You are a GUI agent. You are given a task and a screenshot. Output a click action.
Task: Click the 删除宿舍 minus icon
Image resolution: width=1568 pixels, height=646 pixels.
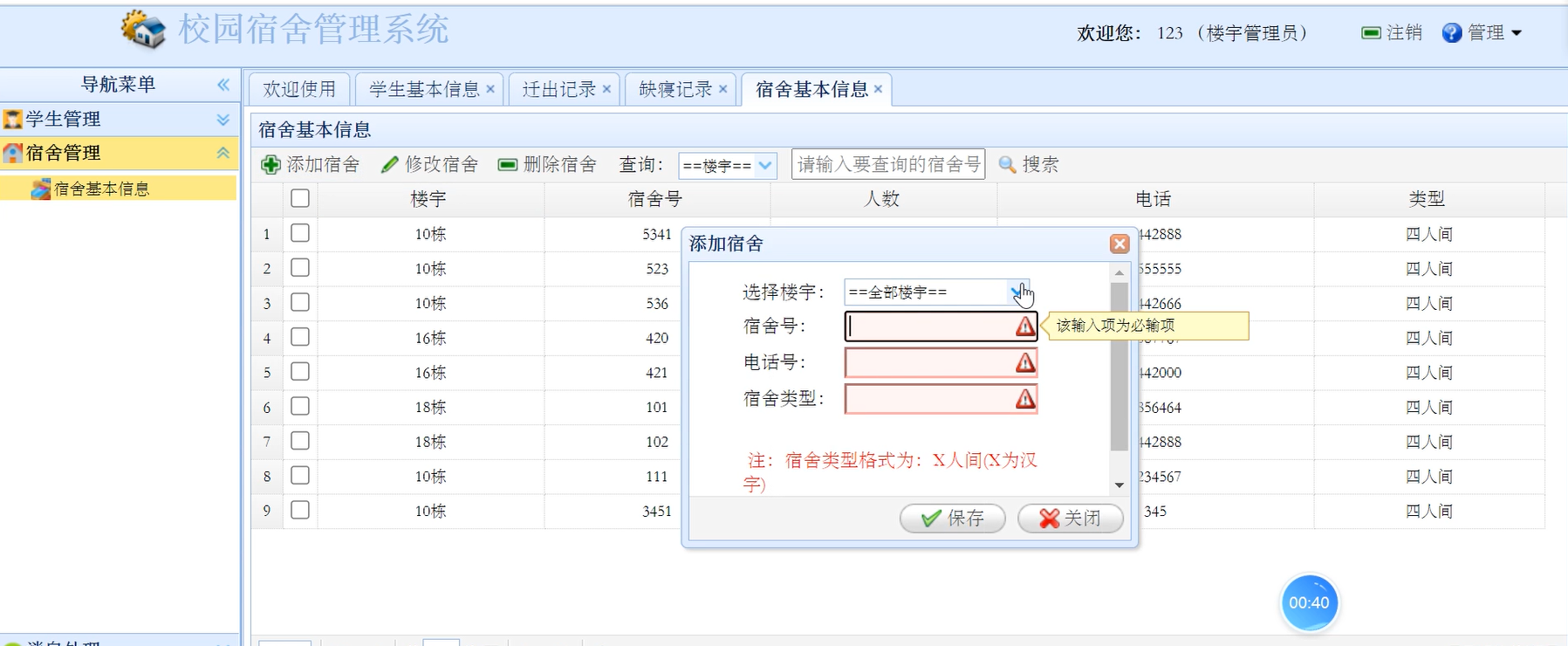508,165
